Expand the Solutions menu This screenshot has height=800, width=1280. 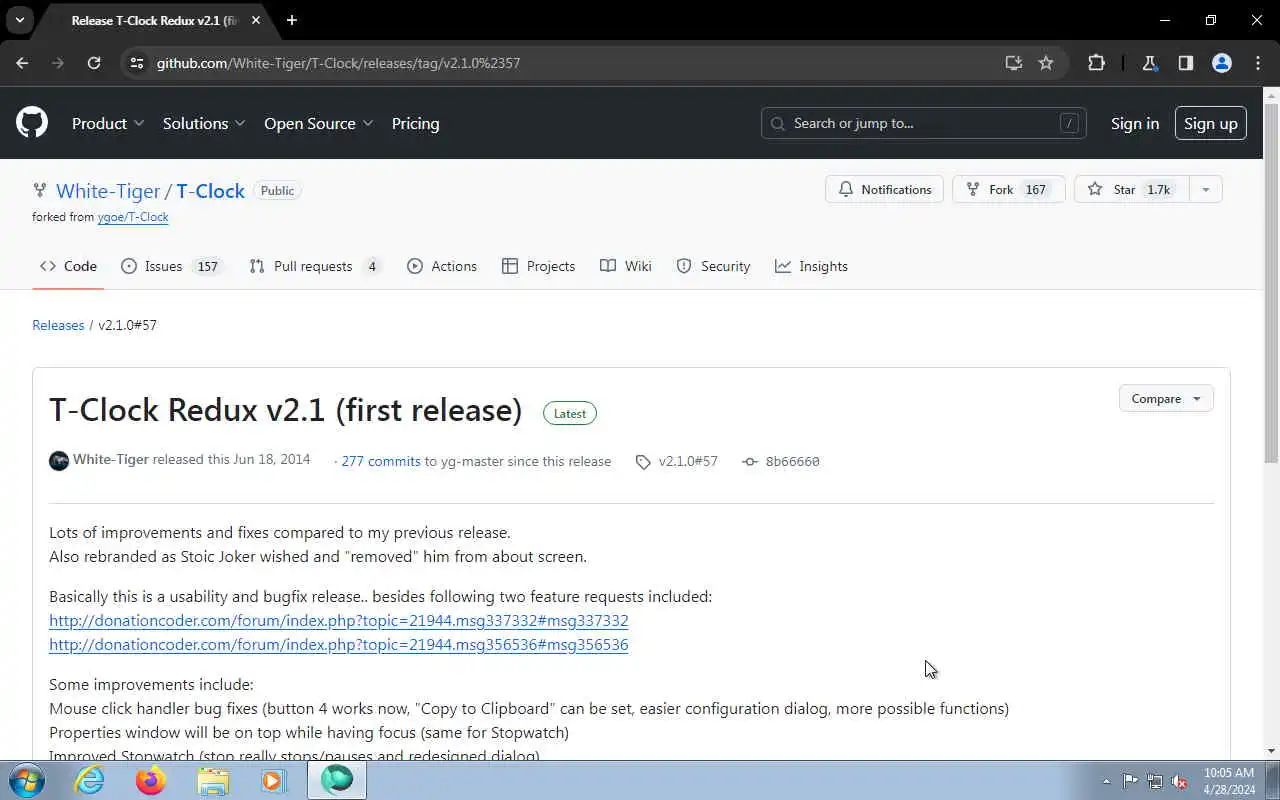tap(204, 123)
